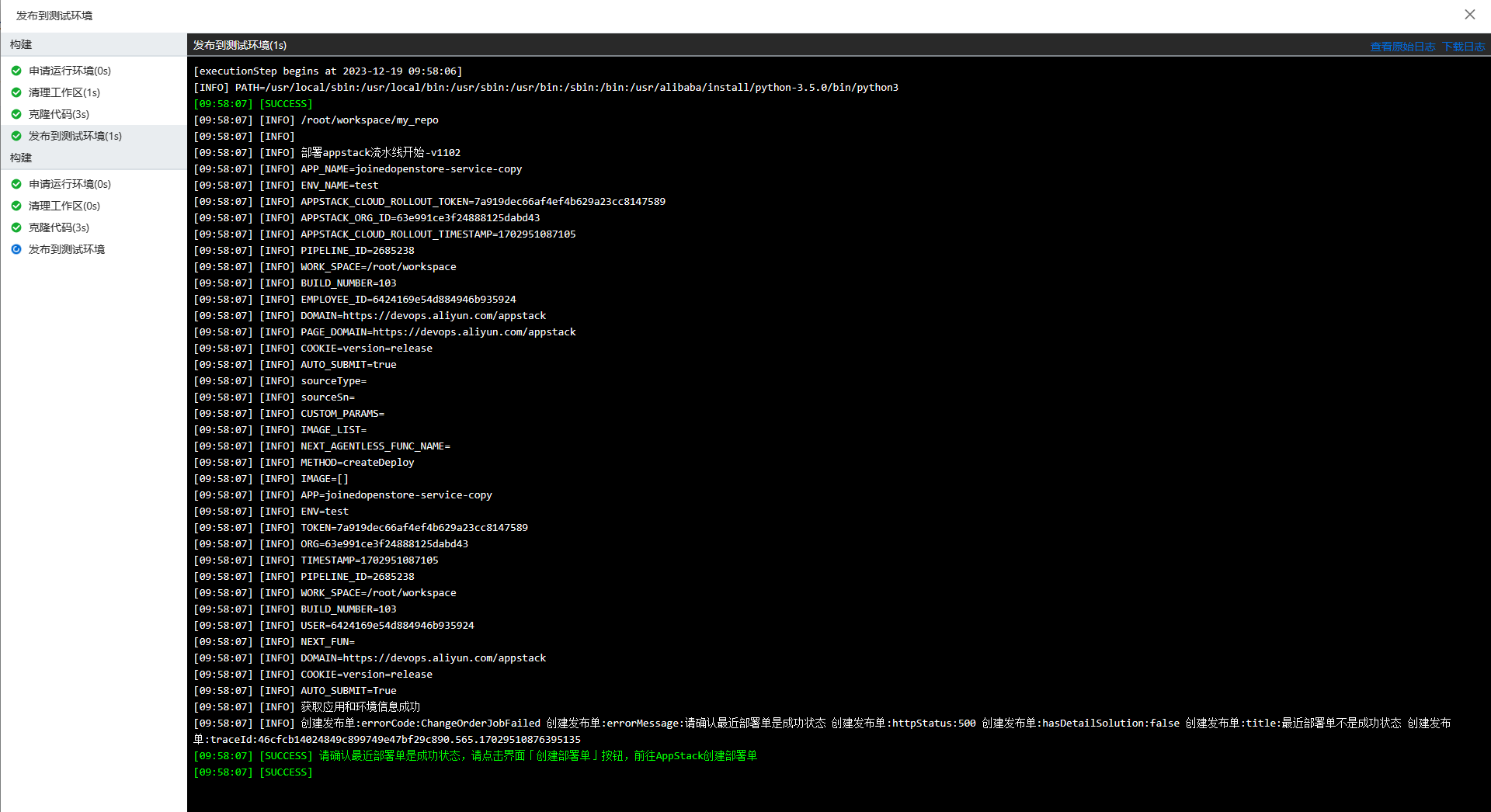Click the IMAGE=[] log line
The width and height of the screenshot is (1491, 812).
271,478
